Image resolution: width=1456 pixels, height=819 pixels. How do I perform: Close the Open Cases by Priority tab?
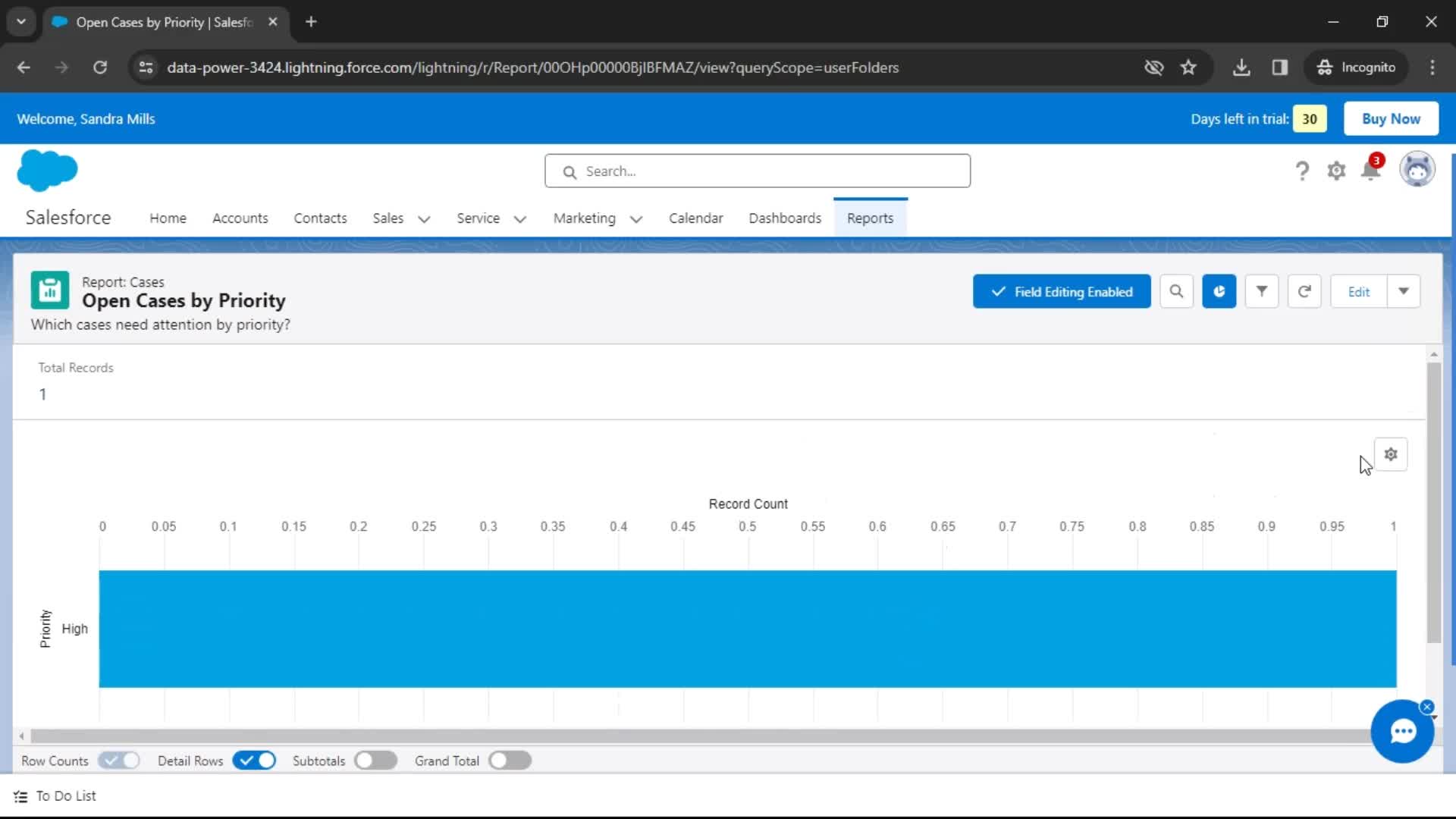[273, 22]
